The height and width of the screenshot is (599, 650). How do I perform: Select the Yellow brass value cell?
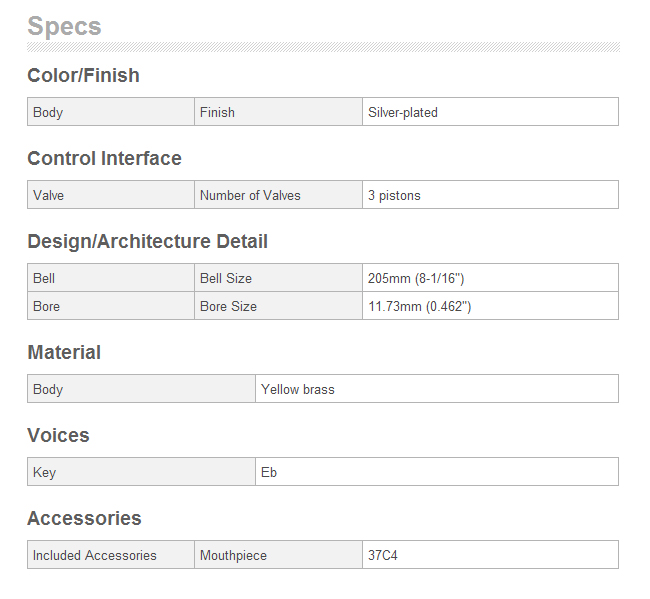click(x=437, y=389)
